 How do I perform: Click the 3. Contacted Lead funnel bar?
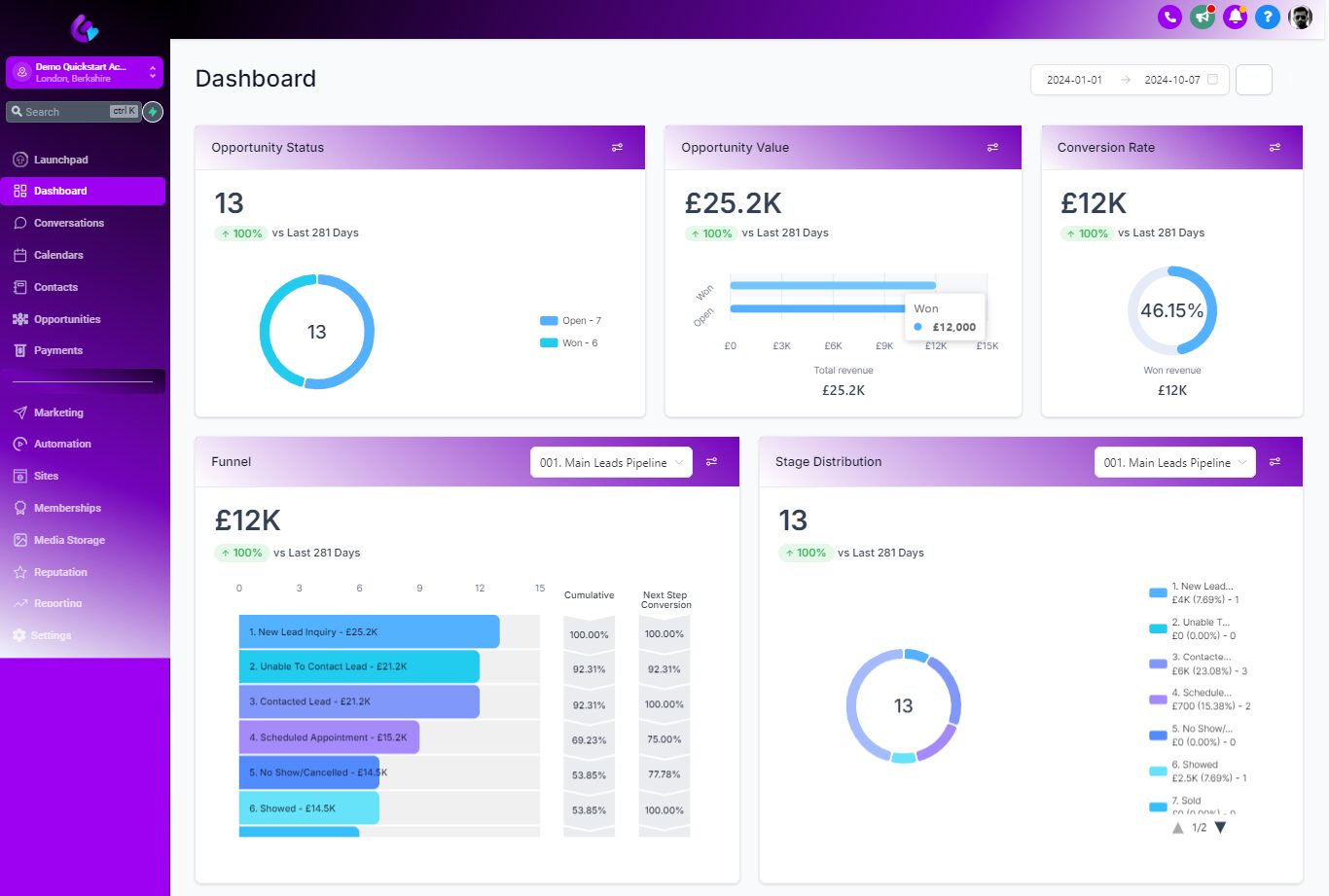pos(359,701)
